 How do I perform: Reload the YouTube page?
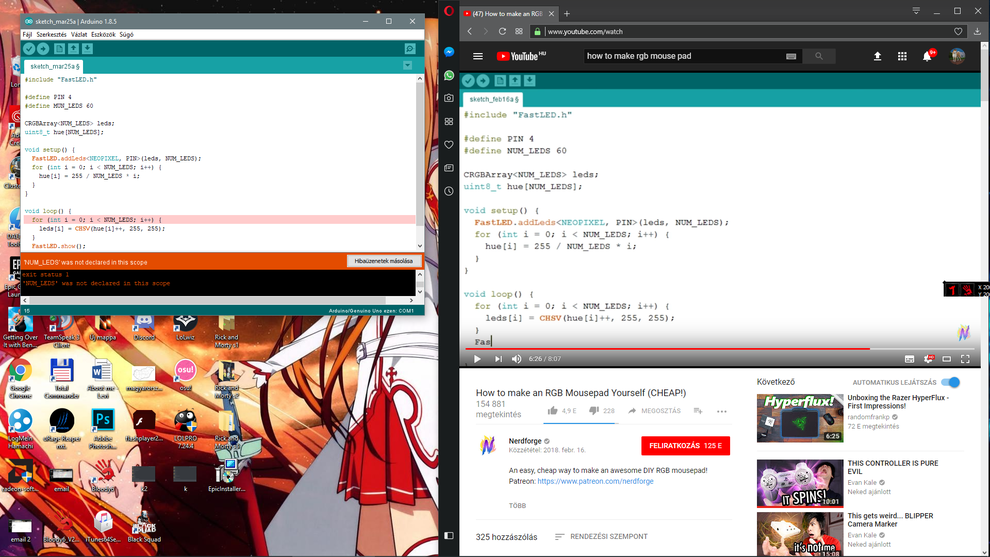(502, 31)
